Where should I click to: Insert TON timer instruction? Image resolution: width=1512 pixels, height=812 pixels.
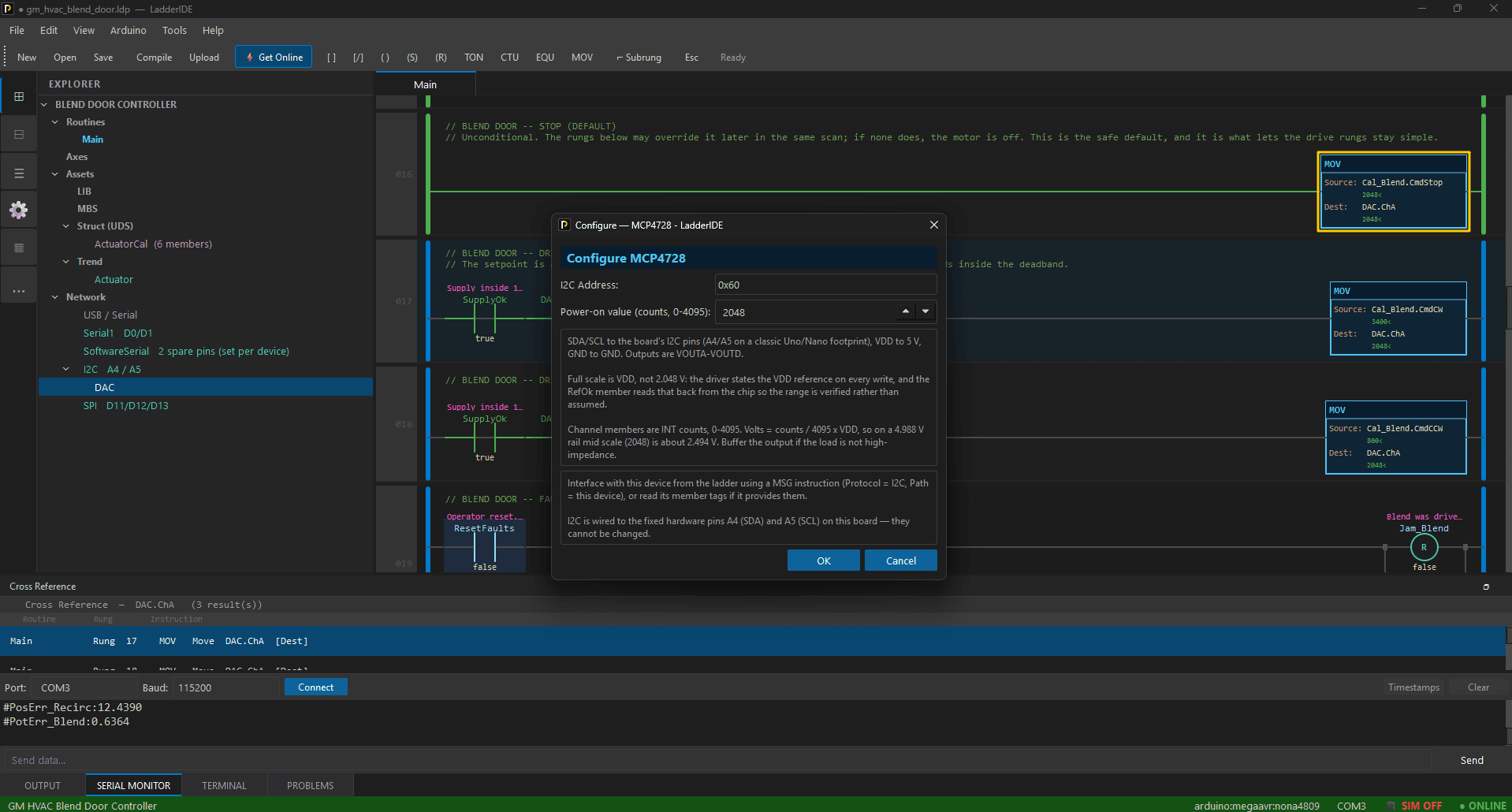tap(474, 58)
